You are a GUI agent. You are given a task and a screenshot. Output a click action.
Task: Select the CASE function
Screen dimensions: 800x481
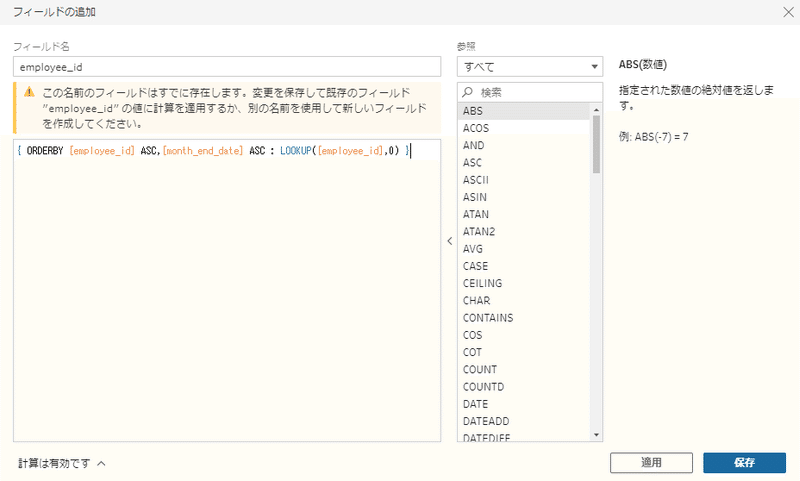point(523,266)
